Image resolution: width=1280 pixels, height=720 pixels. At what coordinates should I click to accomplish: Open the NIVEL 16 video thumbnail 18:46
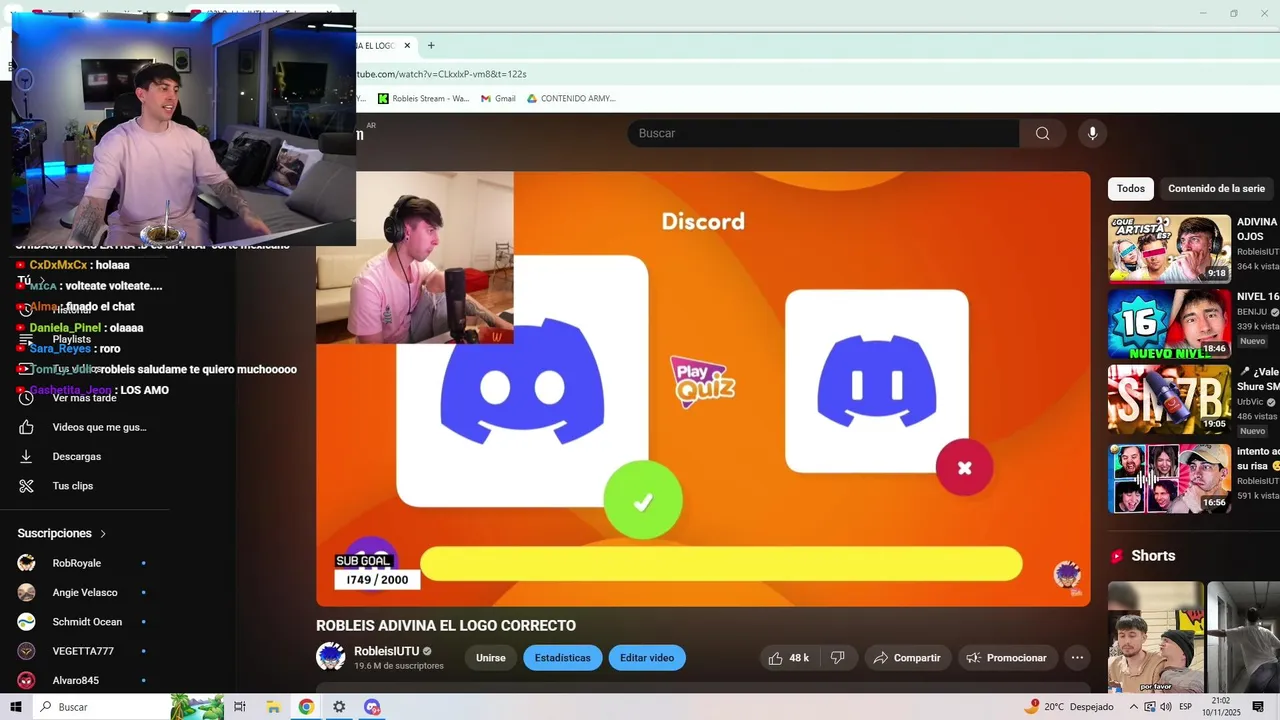coord(1169,324)
